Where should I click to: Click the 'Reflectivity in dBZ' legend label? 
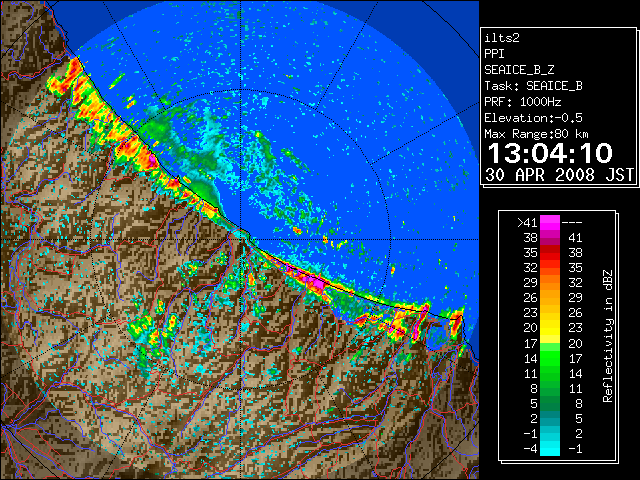tap(608, 336)
